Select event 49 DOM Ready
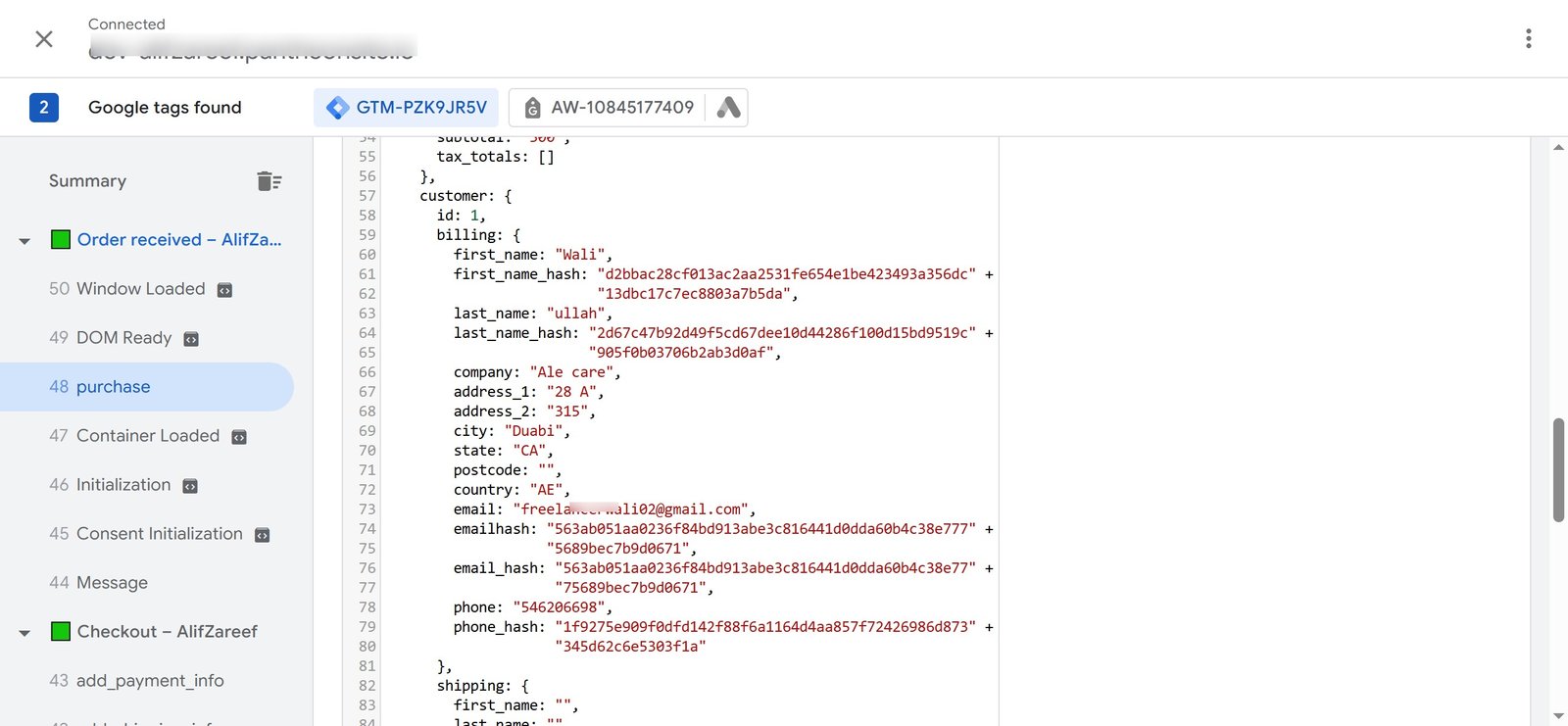1568x726 pixels. tap(110, 338)
